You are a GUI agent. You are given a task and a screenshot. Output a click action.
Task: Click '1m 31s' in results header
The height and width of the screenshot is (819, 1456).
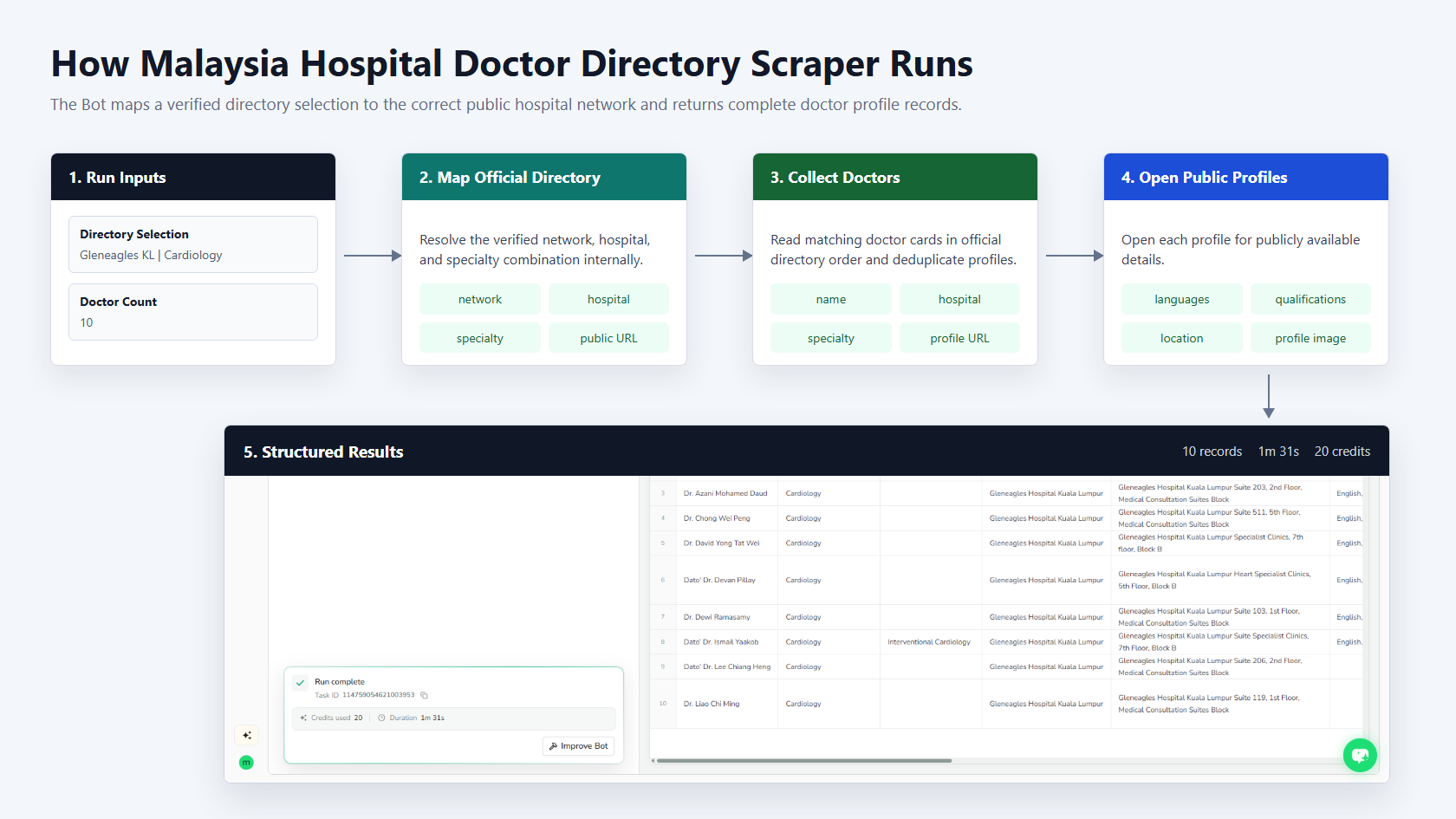coord(1278,452)
